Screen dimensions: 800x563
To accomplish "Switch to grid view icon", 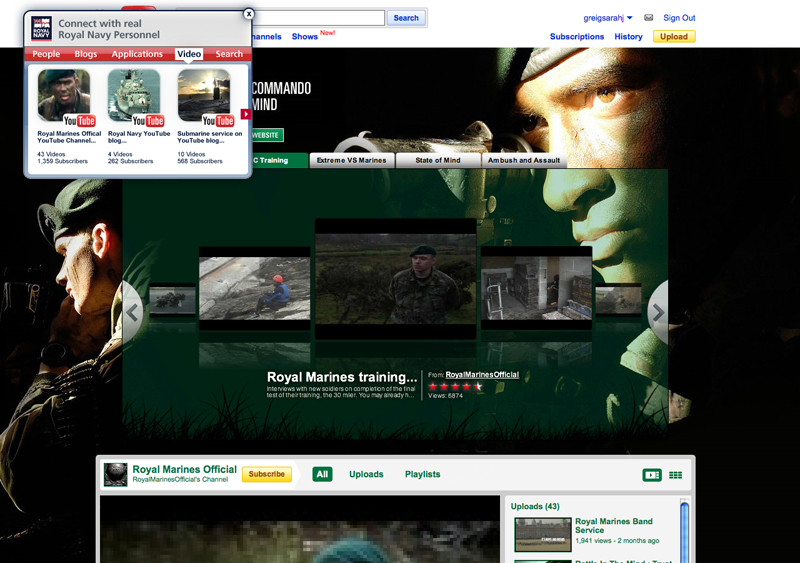I will 675,475.
